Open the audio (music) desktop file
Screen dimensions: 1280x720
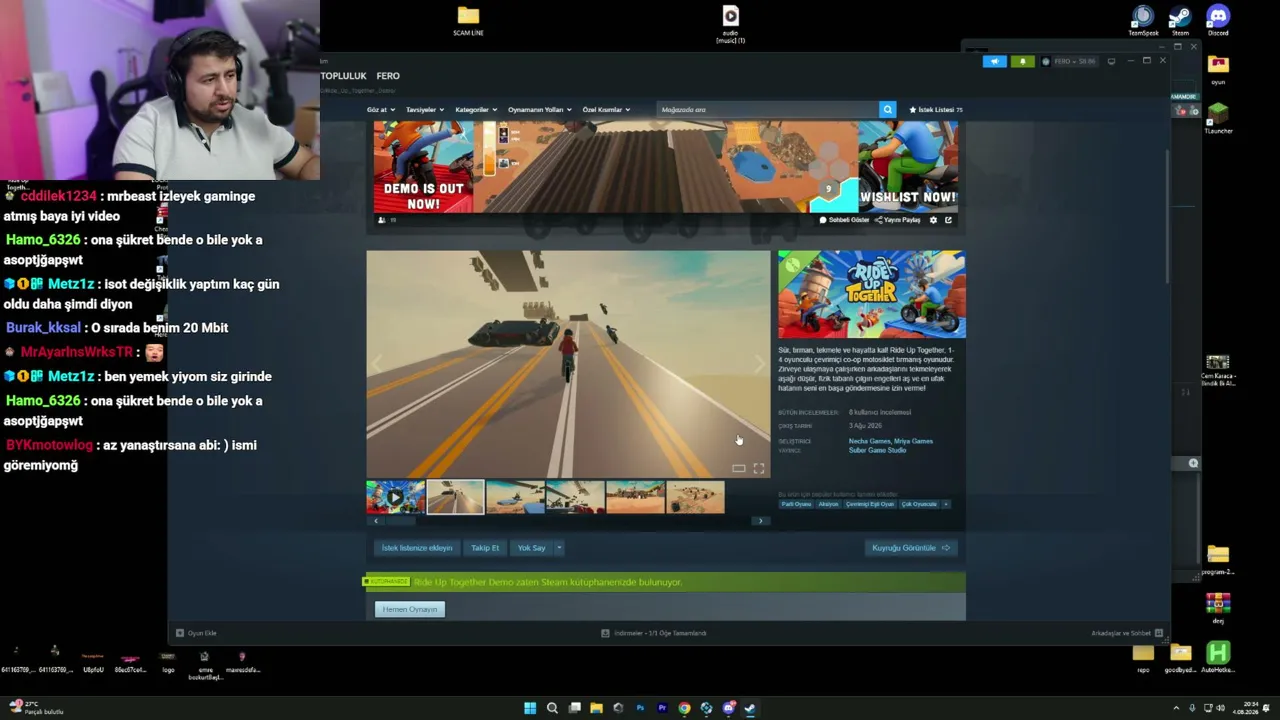click(x=731, y=24)
